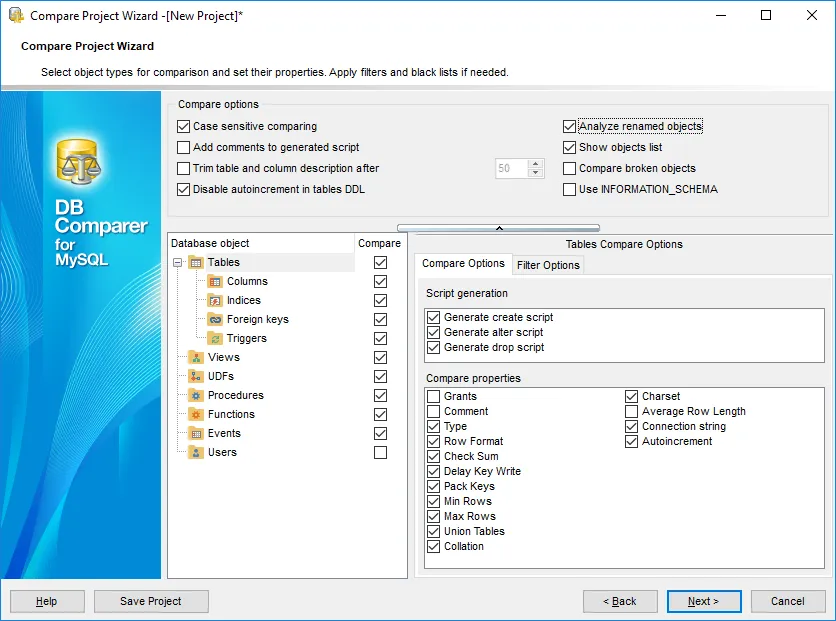Select the Columns icon in object tree

coord(215,281)
